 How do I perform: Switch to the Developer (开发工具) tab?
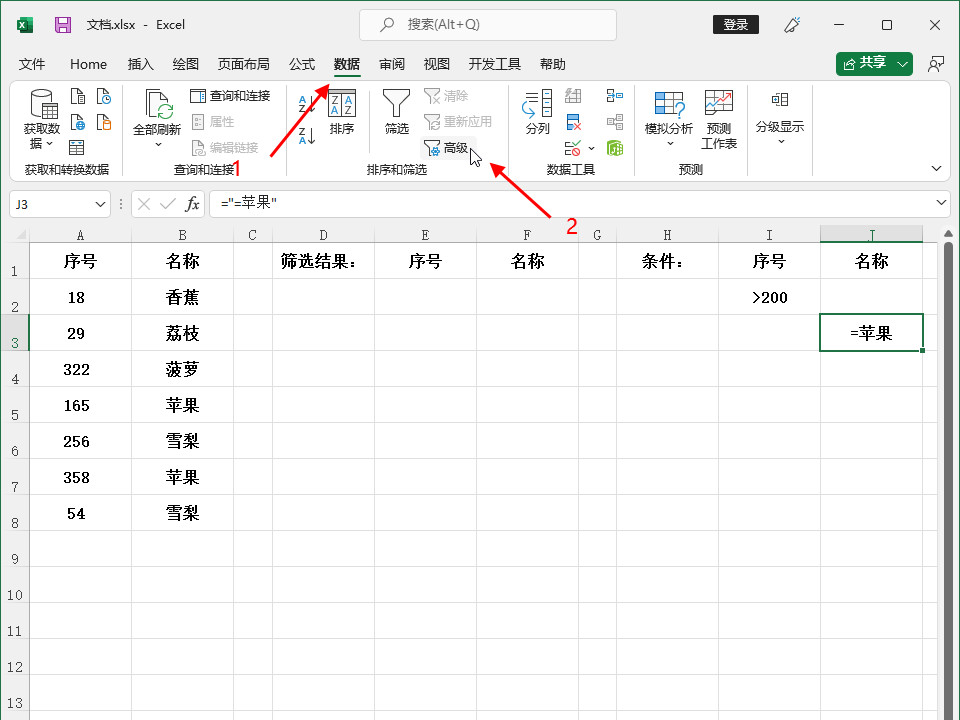tap(494, 64)
